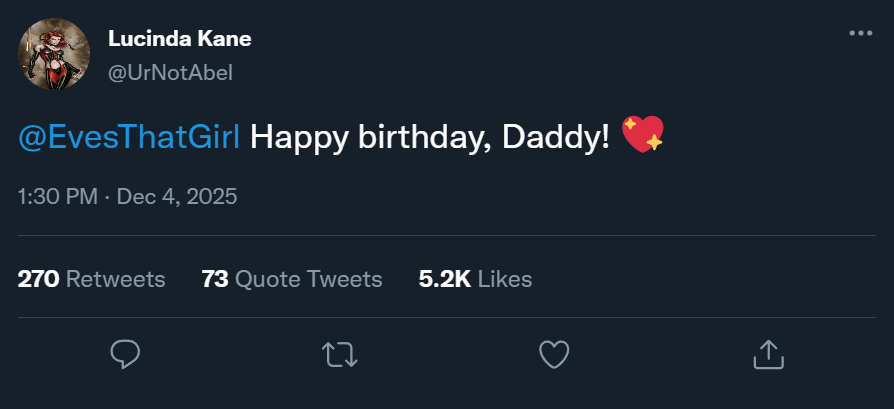Viewport: 894px width, 409px height.
Task: Share the tweet via the upload arrow icon
Action: coord(767,353)
